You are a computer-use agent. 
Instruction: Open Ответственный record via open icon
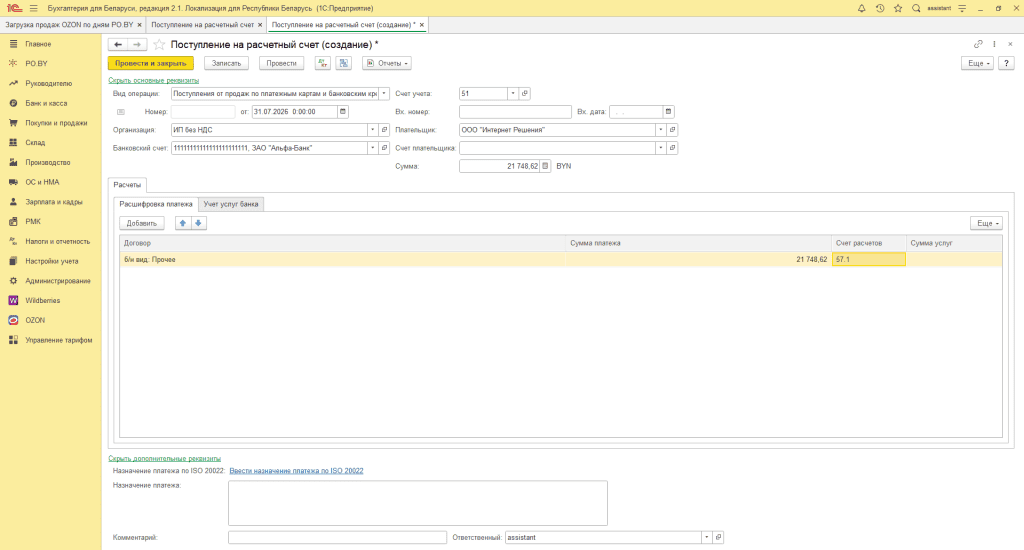(718, 538)
